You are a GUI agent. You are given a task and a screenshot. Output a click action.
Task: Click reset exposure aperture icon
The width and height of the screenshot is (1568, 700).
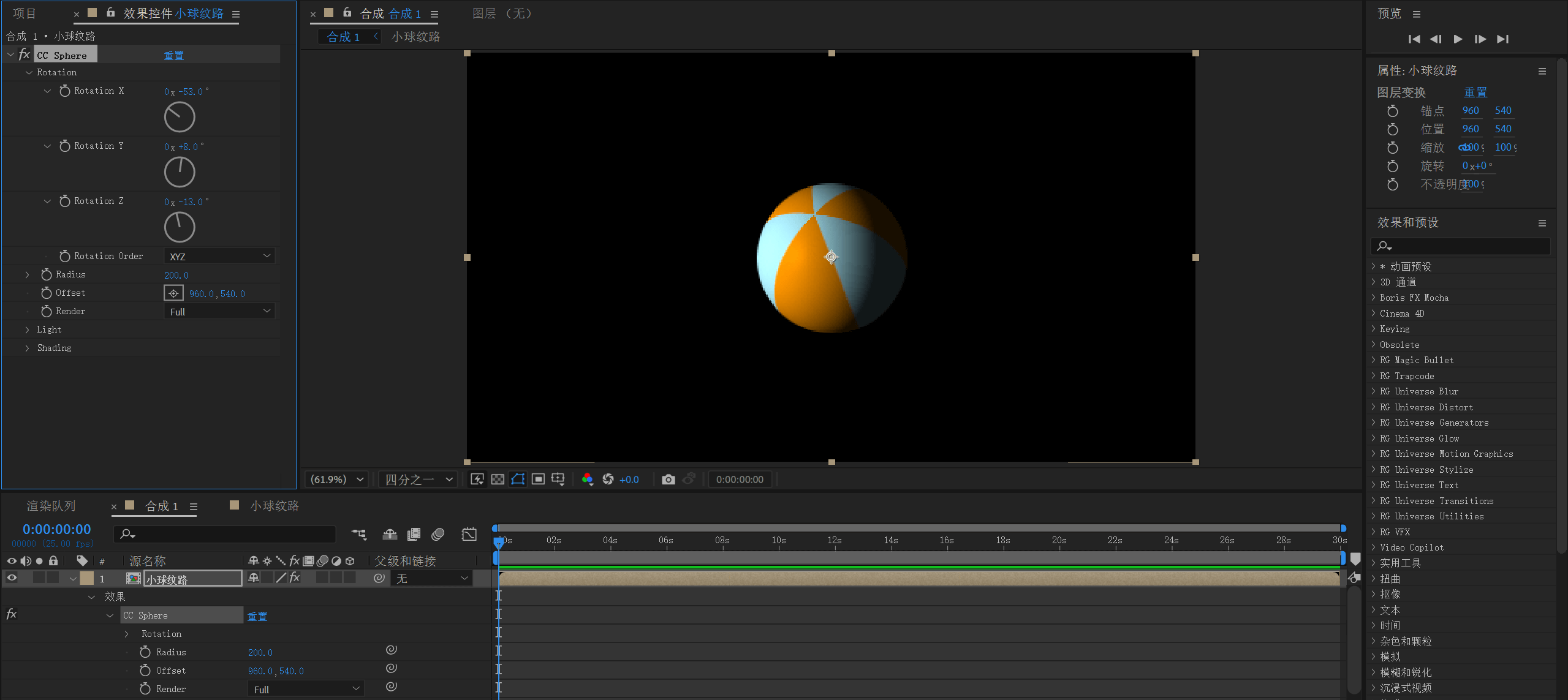608,479
